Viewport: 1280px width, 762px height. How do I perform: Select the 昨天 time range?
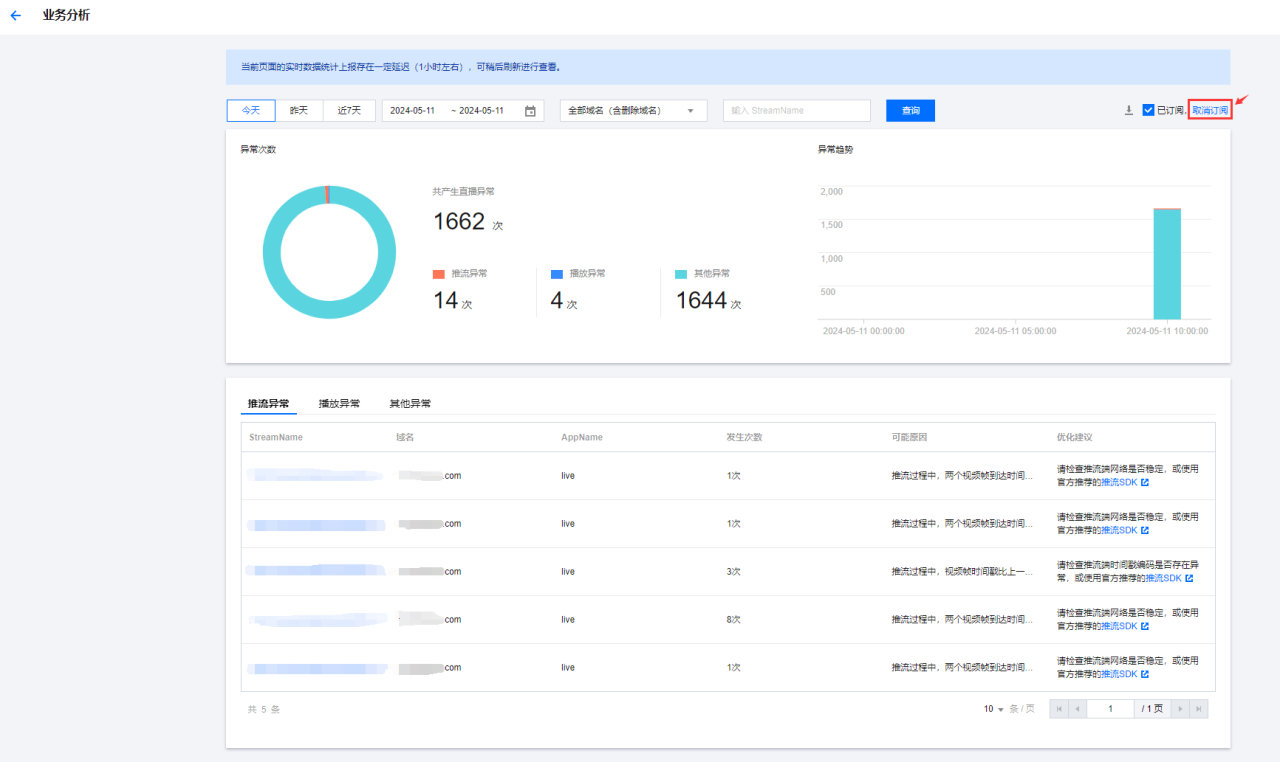pos(299,111)
